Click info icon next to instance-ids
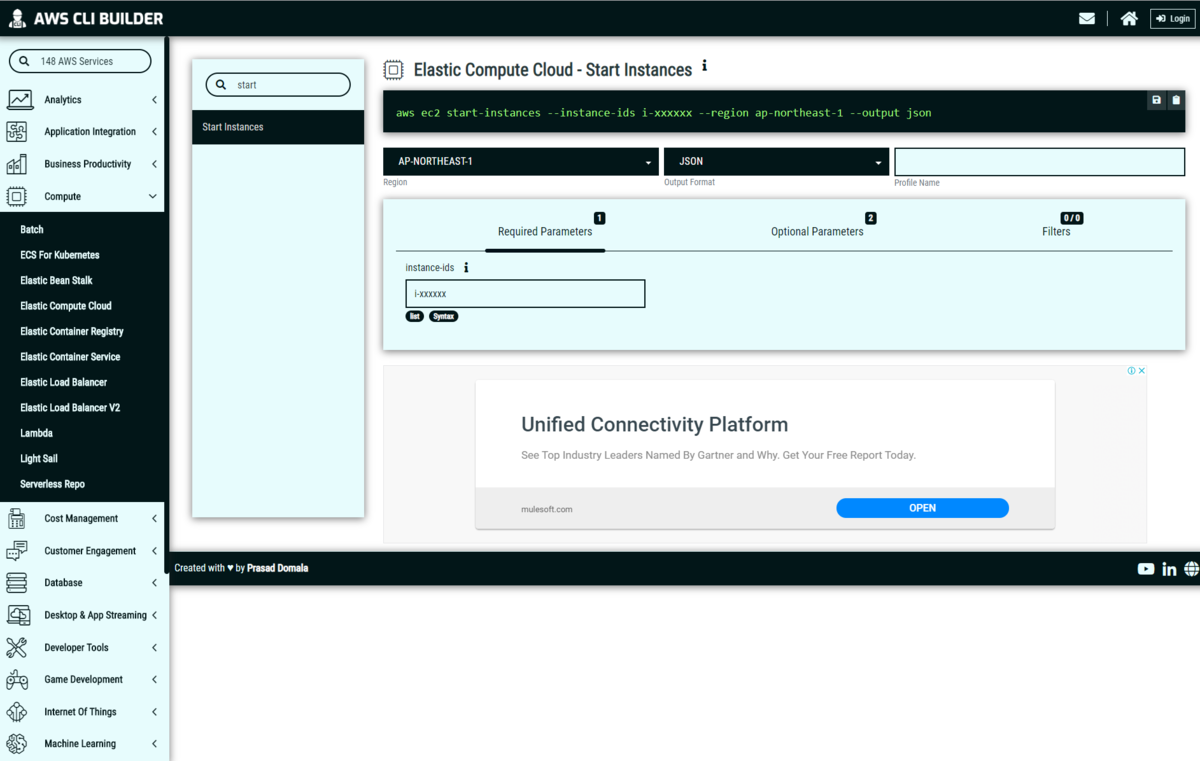This screenshot has height=761, width=1200. [466, 268]
